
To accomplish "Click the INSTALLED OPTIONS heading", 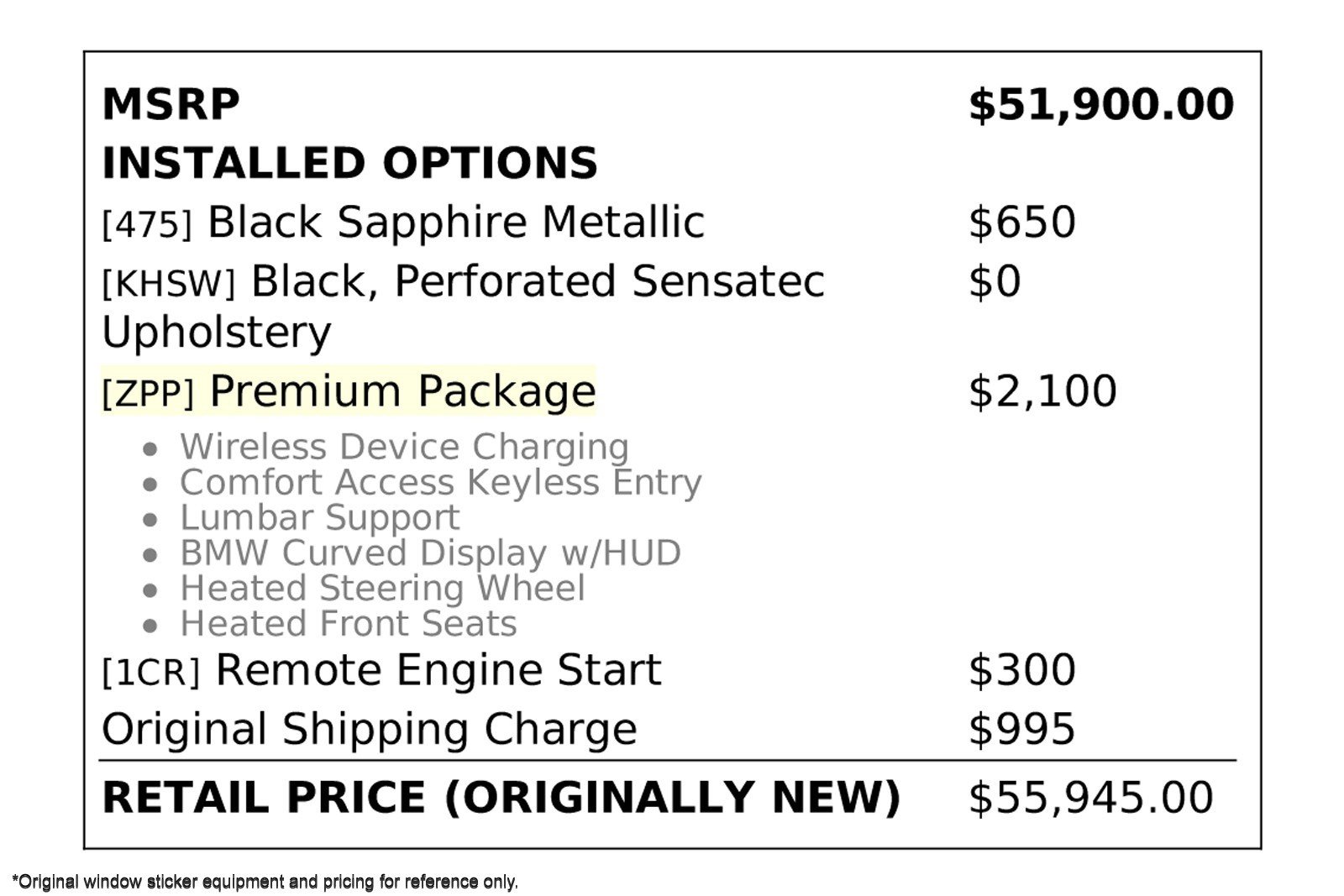I will pyautogui.click(x=349, y=164).
